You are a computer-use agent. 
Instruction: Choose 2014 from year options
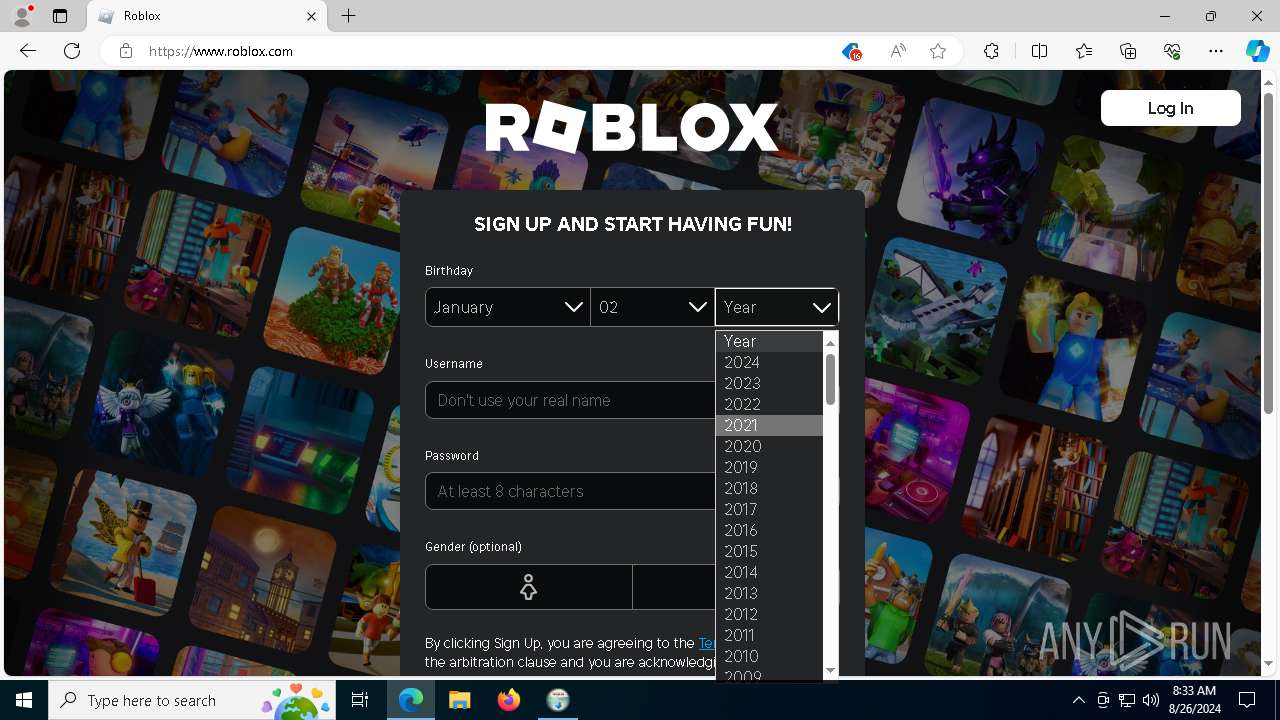tap(769, 572)
